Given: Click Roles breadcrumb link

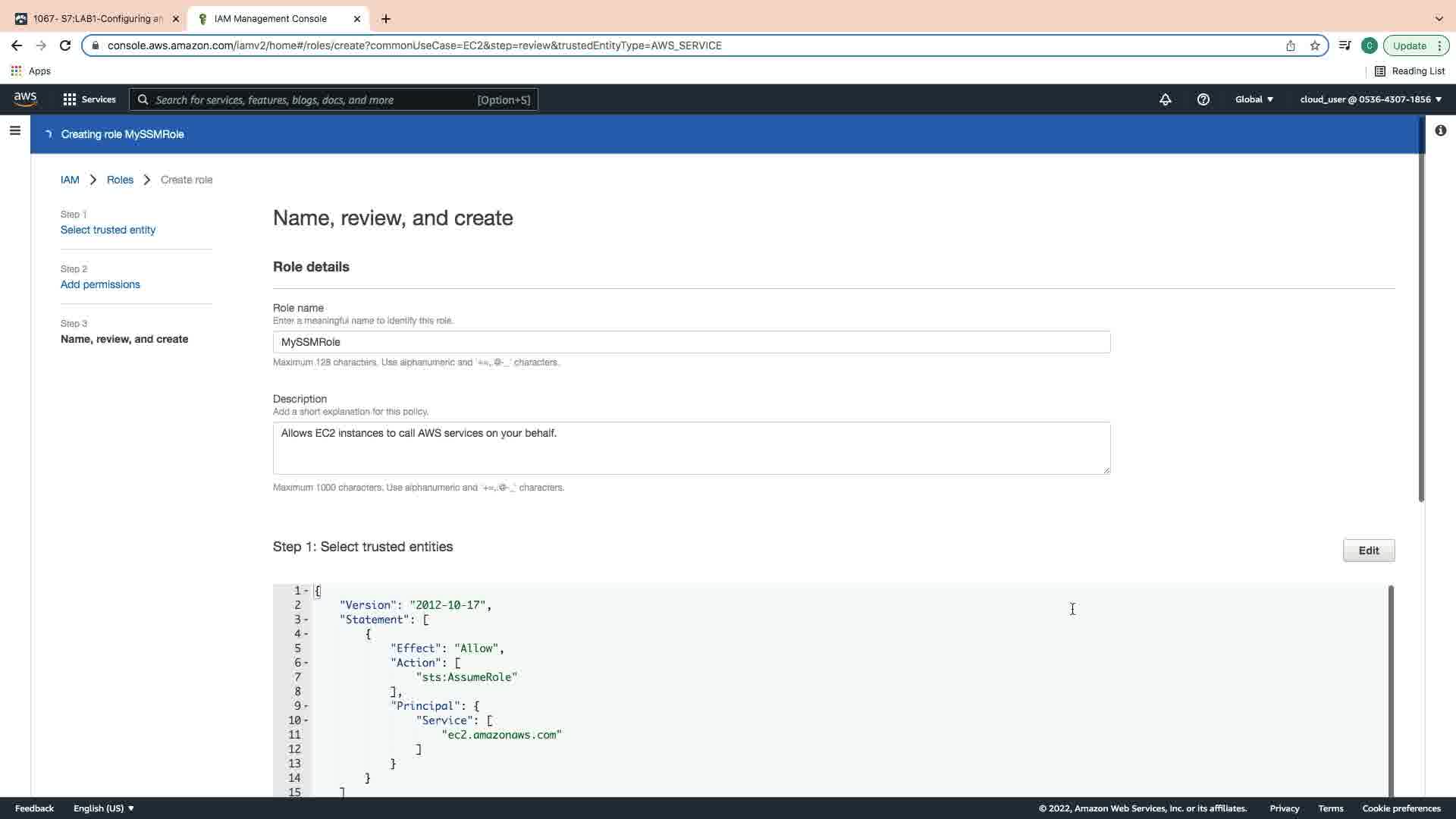Looking at the screenshot, I should coord(120,180).
